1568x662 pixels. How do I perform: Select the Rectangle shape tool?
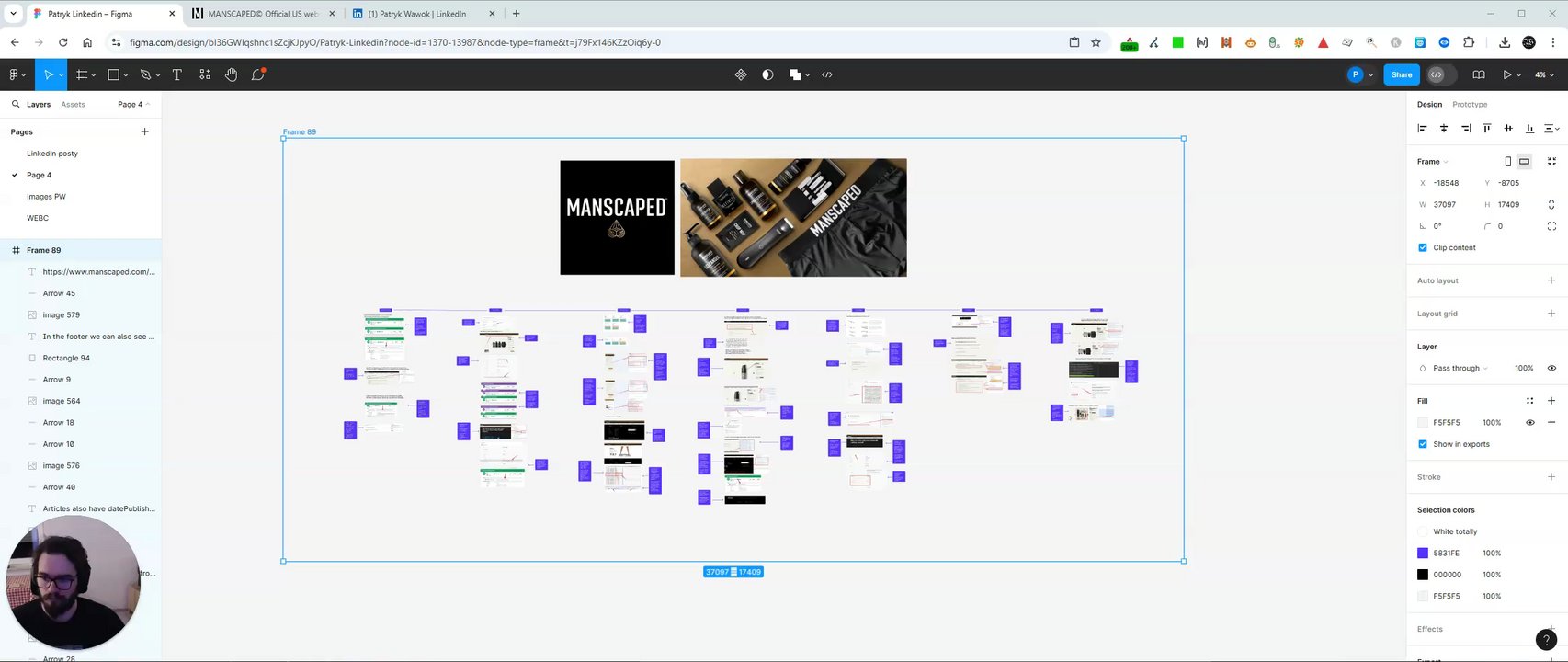coord(114,74)
